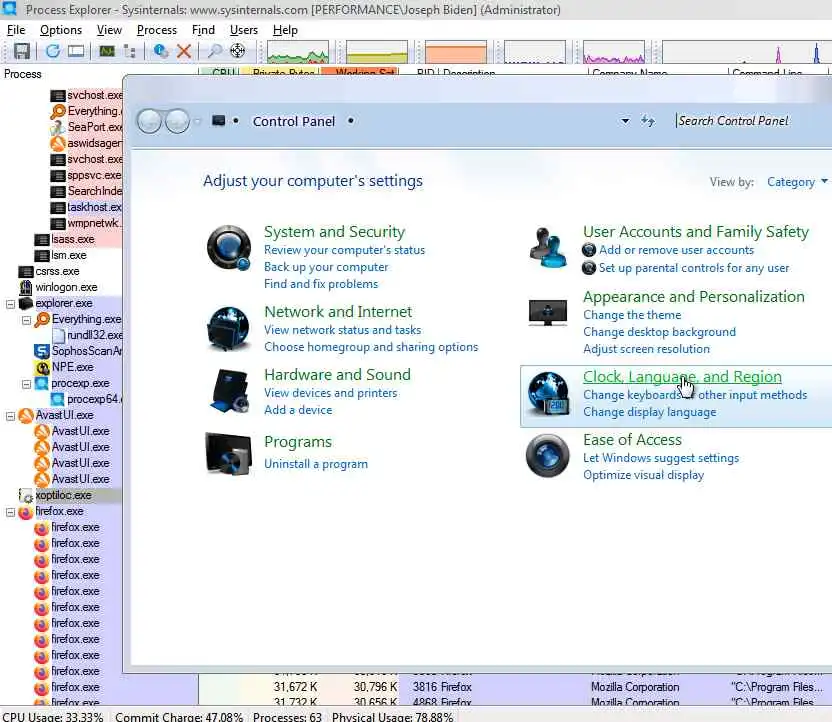The width and height of the screenshot is (832, 722).
Task: Collapse the explorer.exe tree node
Action: pyautogui.click(x=10, y=304)
